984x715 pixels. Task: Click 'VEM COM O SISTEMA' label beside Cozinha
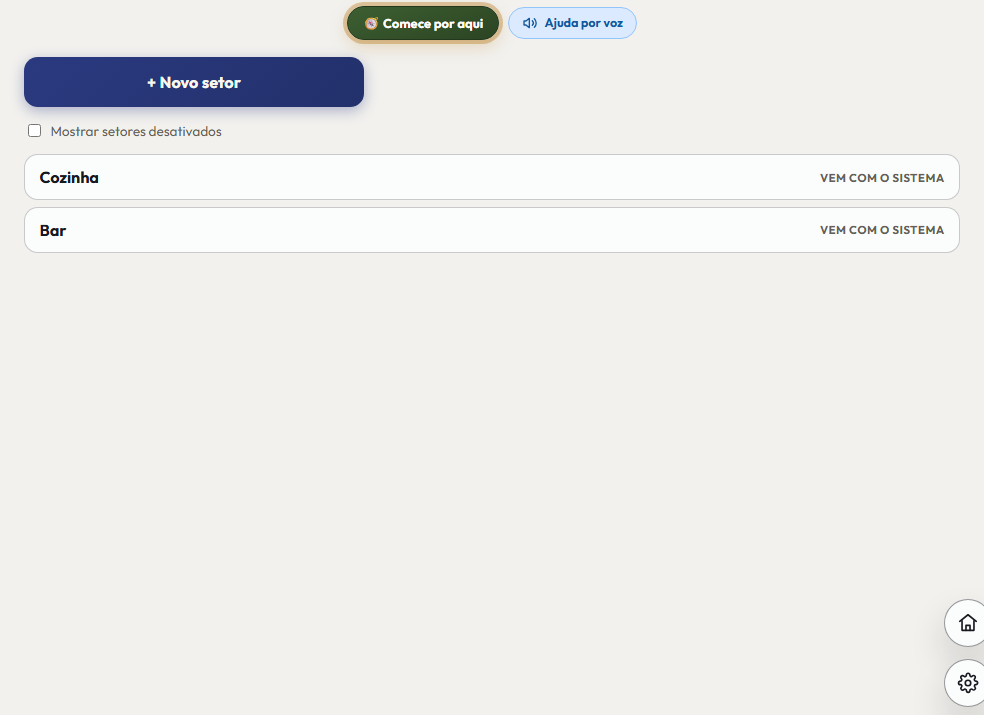tap(882, 178)
